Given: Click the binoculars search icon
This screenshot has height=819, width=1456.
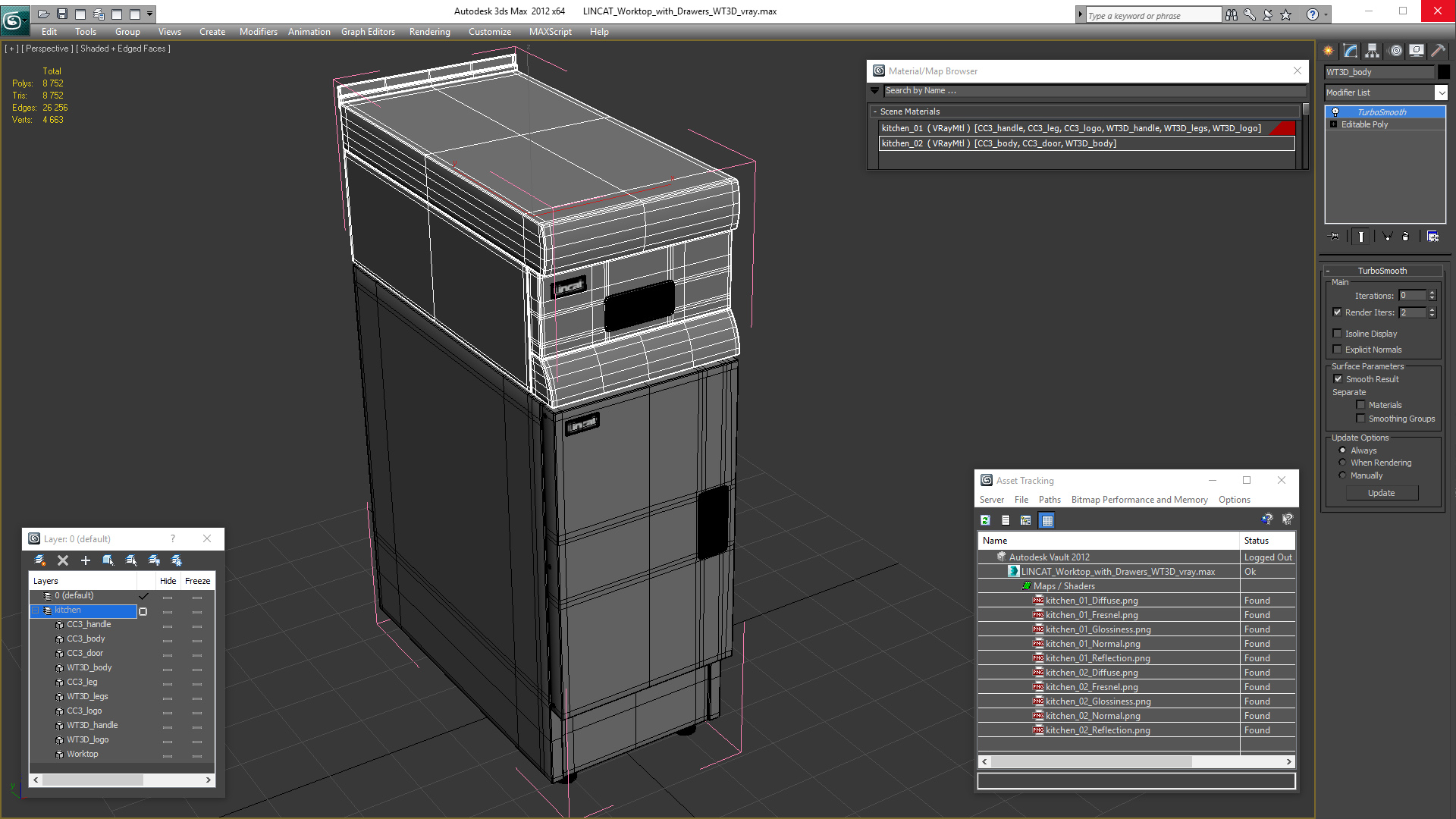Looking at the screenshot, I should tap(1232, 14).
